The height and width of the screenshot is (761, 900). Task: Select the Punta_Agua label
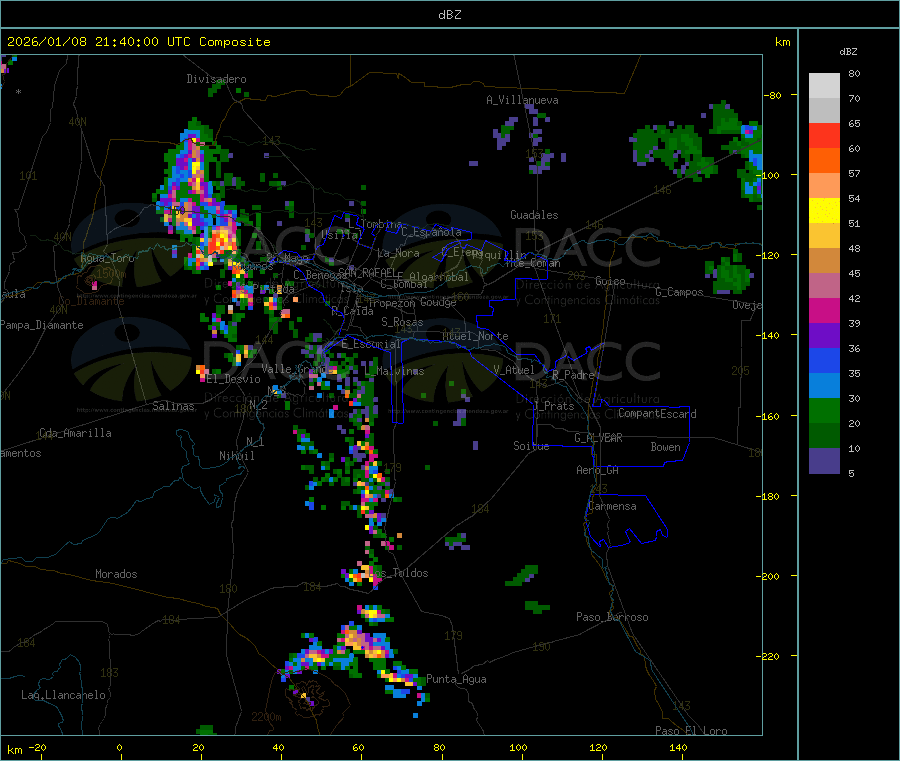[x=456, y=679]
